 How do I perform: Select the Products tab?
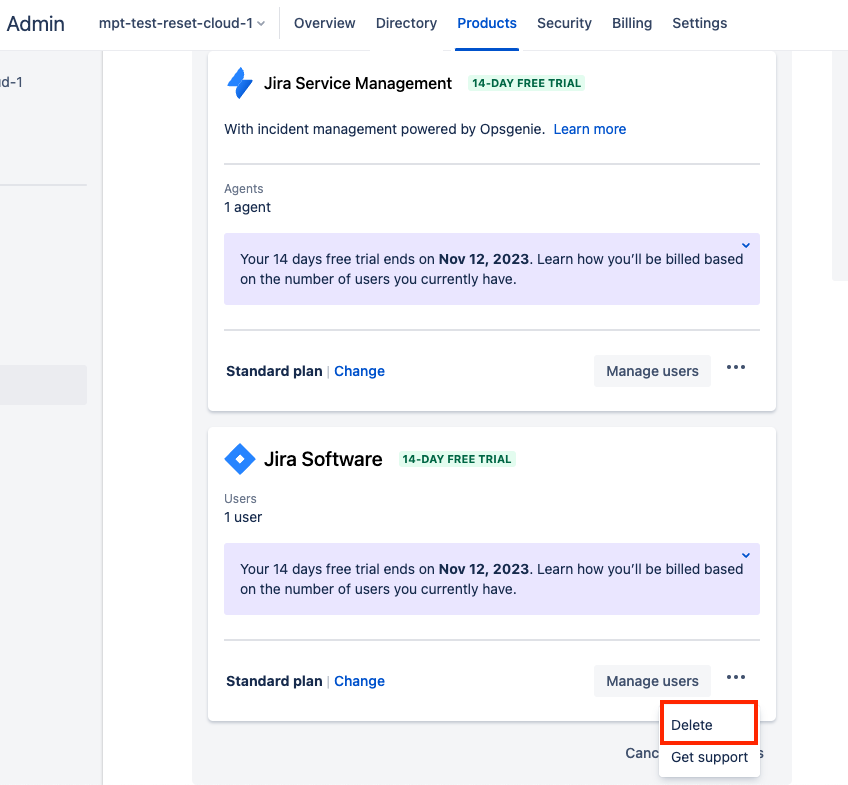tap(487, 23)
